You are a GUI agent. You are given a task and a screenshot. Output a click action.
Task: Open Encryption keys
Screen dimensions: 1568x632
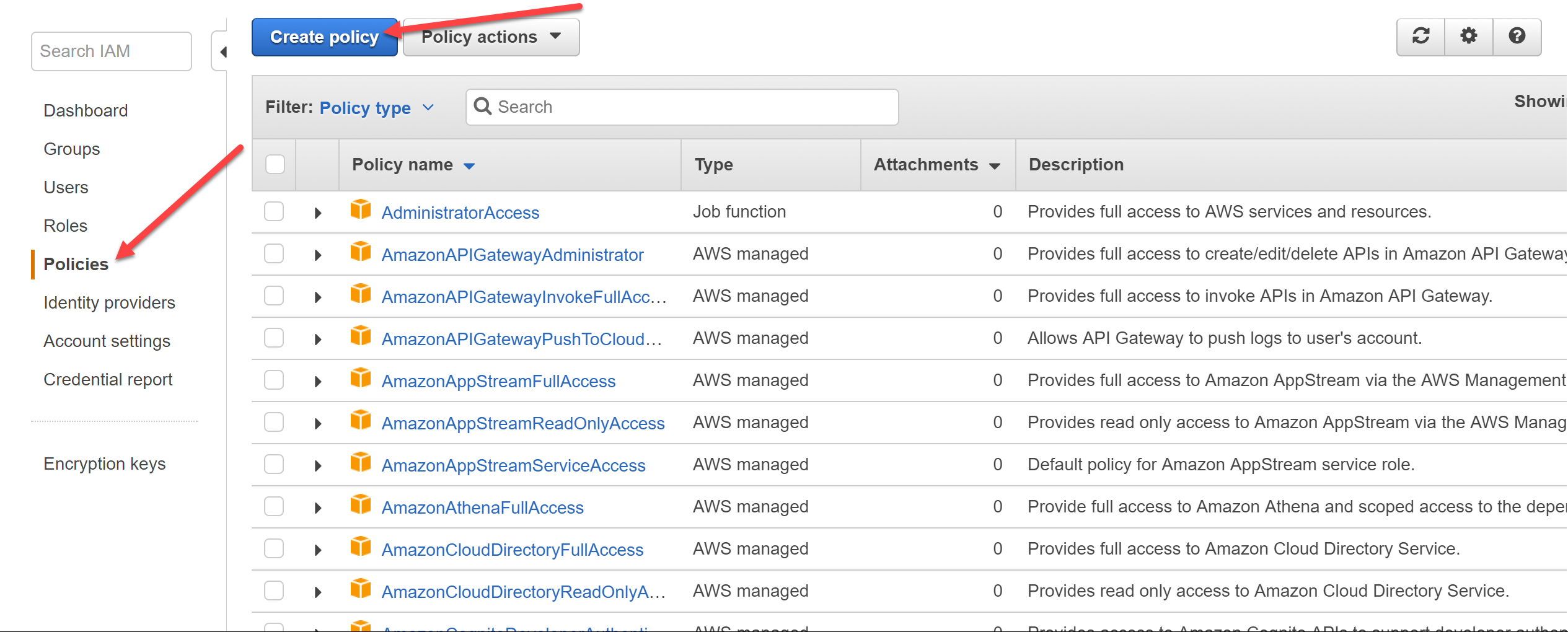pos(104,464)
